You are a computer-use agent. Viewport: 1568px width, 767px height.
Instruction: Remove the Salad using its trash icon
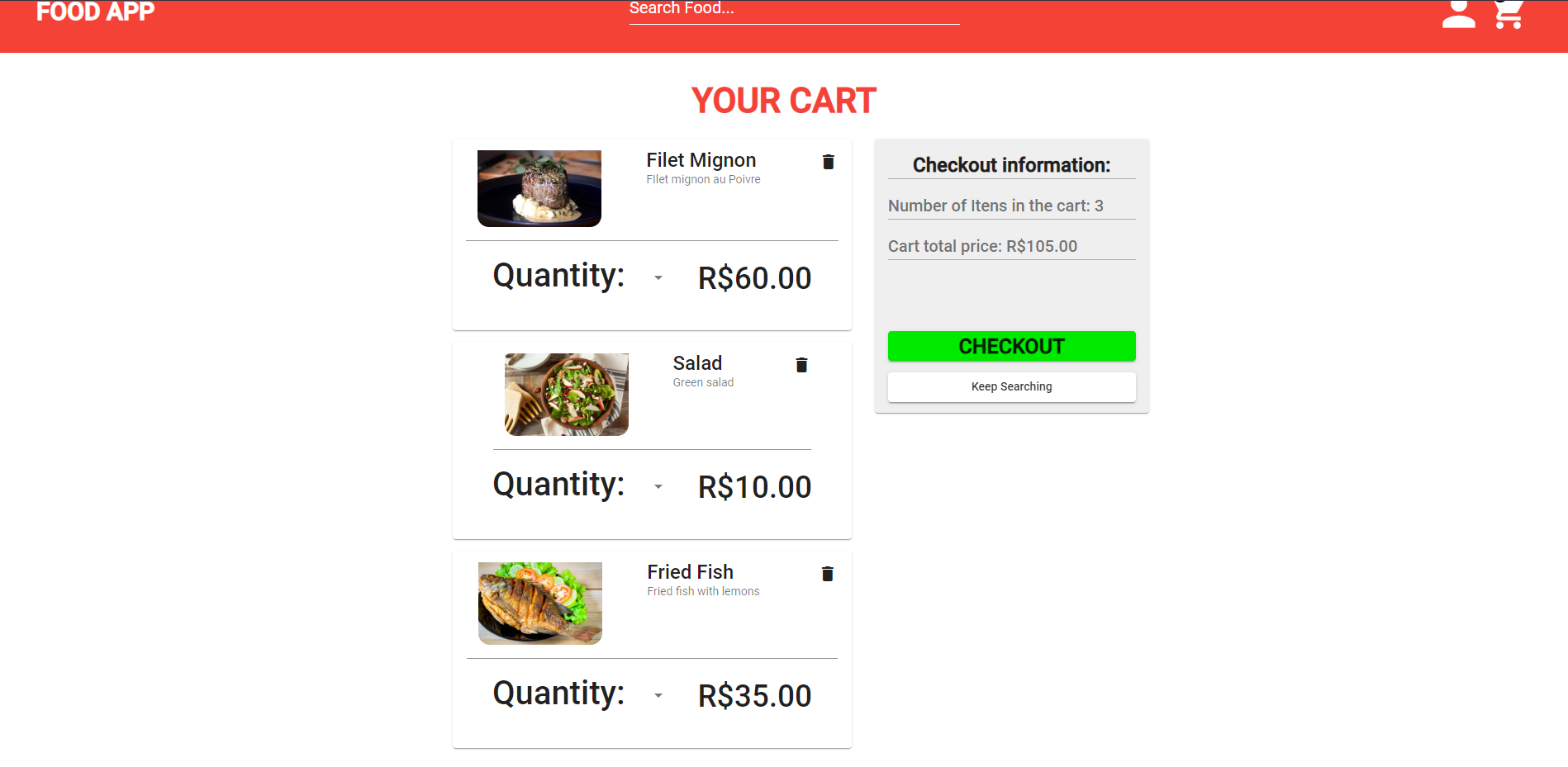point(801,364)
